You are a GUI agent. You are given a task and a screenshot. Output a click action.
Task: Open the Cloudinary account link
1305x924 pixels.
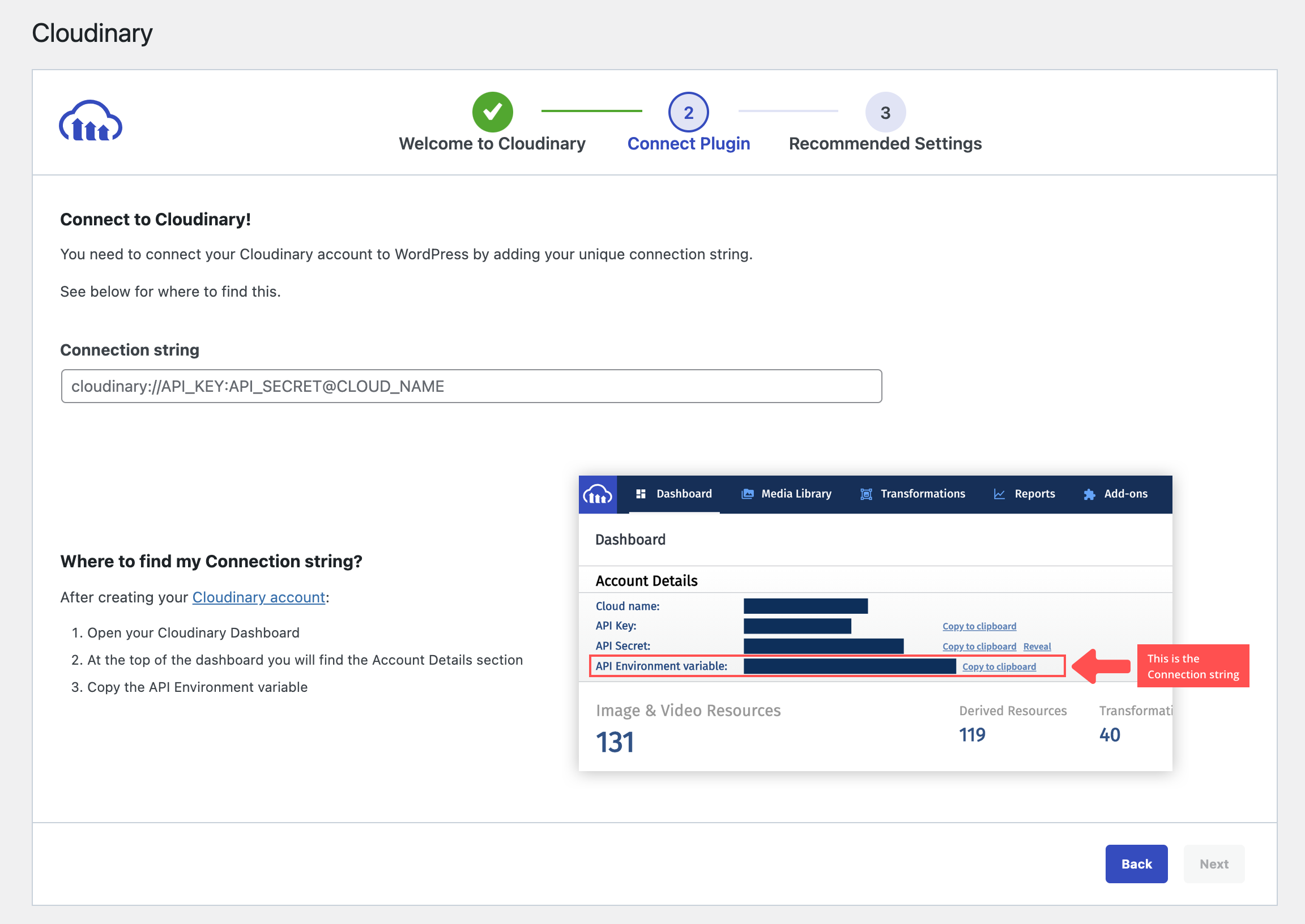(x=258, y=597)
